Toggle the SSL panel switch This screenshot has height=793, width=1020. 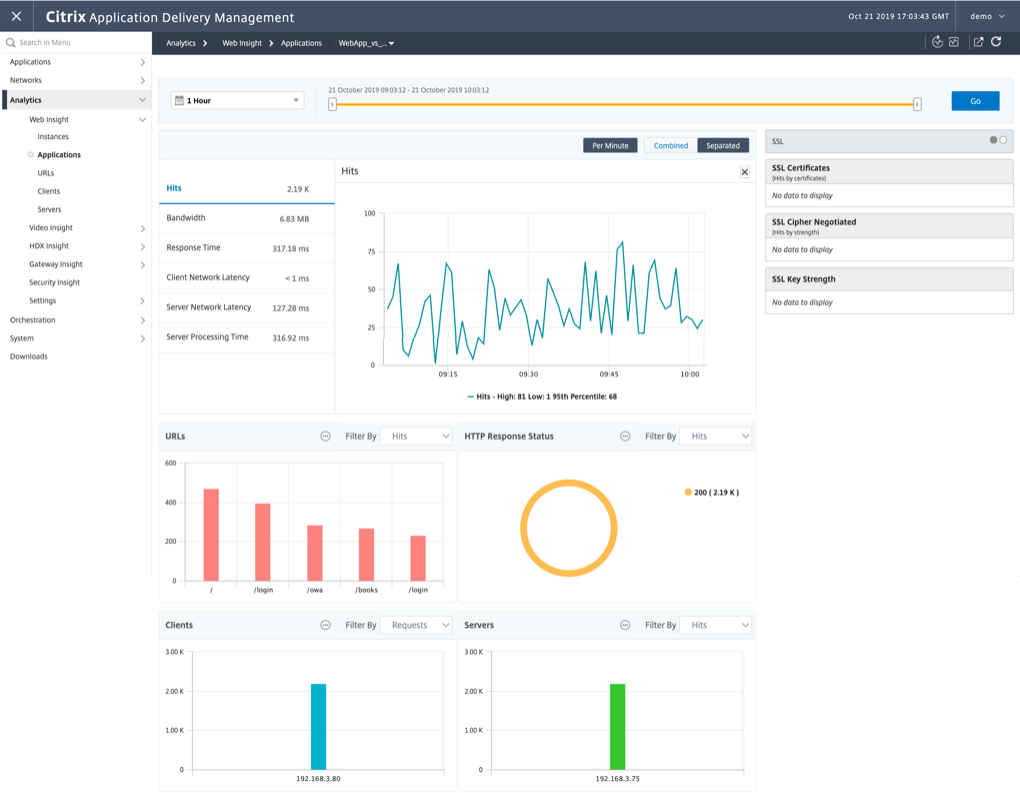tap(999, 140)
